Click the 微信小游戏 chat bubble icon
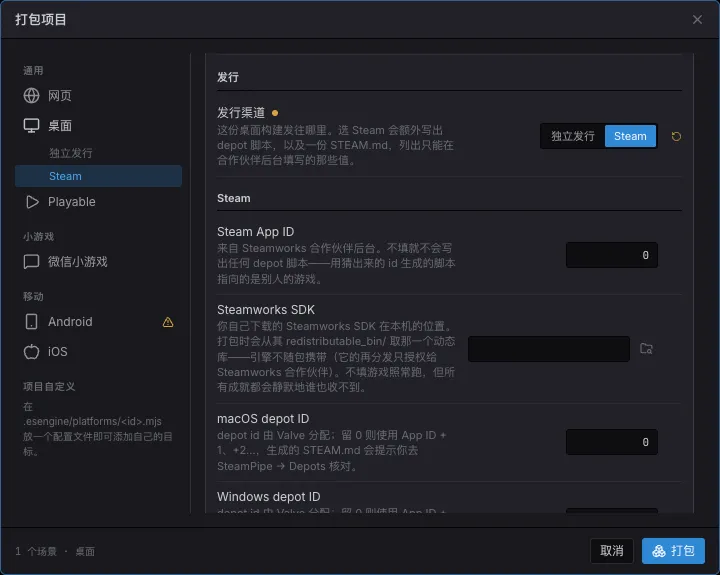720x575 pixels. click(31, 261)
